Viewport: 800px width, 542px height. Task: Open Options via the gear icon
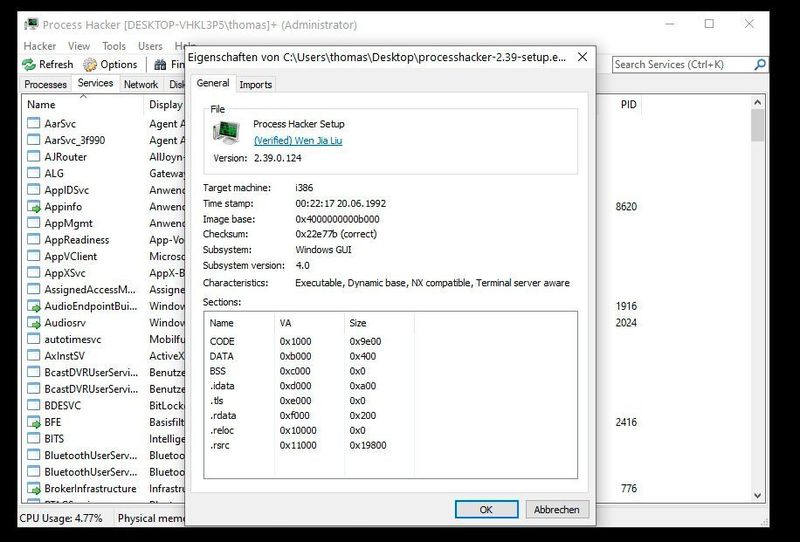click(90, 65)
